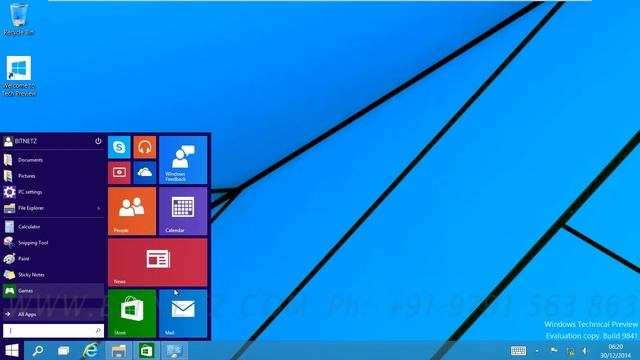Image resolution: width=640 pixels, height=360 pixels.
Task: Click the Start menu search box
Action: coord(53,331)
